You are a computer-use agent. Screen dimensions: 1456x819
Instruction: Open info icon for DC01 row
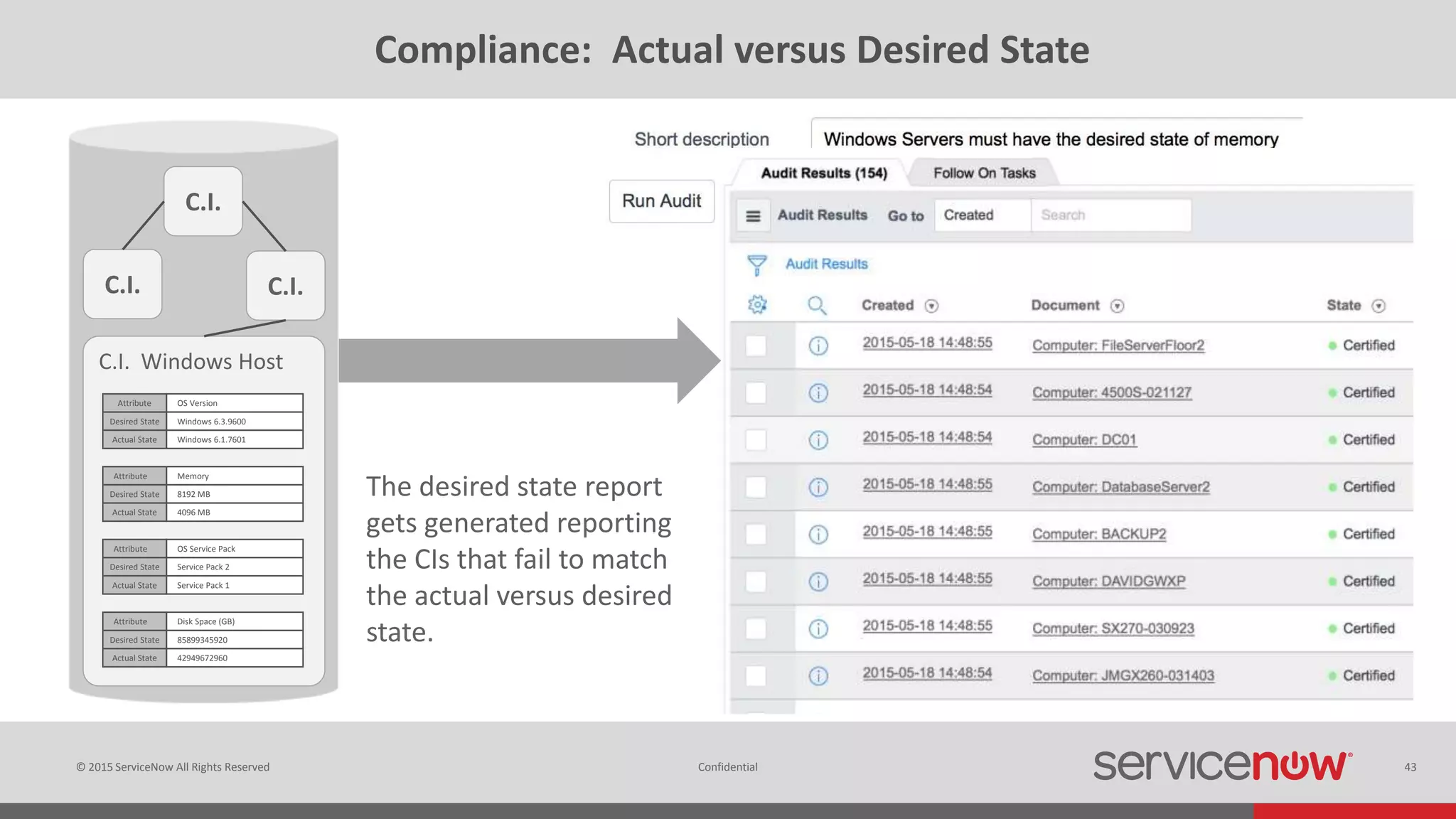coord(818,440)
